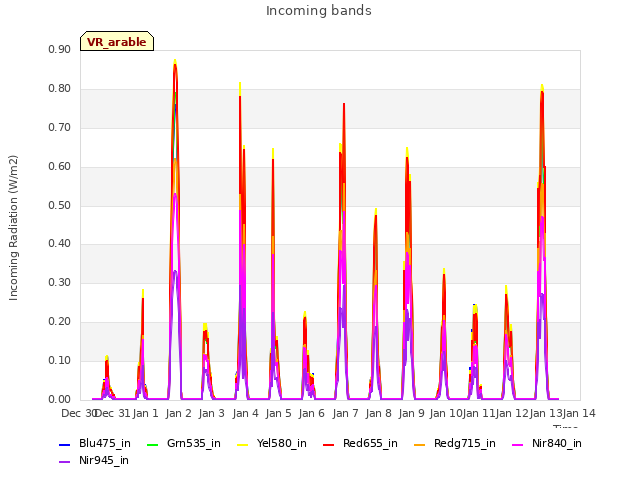Click the Jan 14 x-axis label

[579, 413]
